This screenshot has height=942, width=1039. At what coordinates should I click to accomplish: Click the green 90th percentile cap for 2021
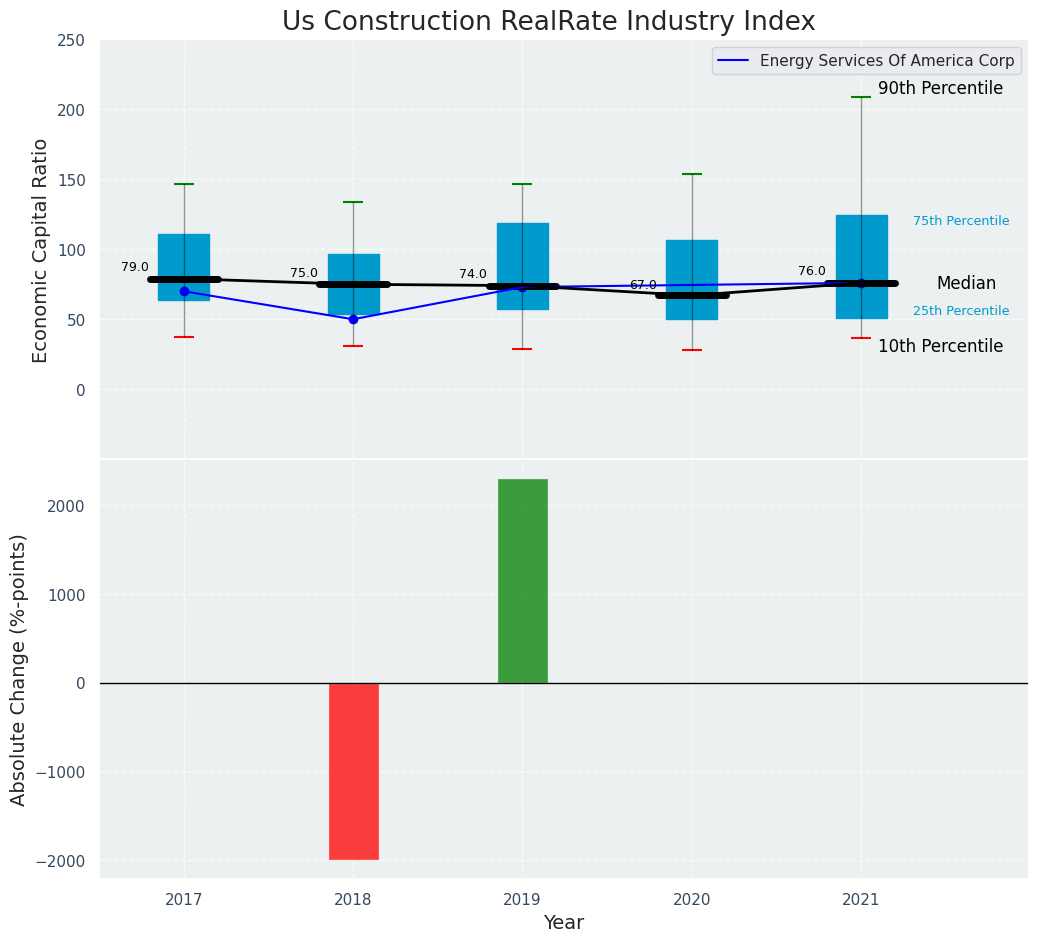861,97
